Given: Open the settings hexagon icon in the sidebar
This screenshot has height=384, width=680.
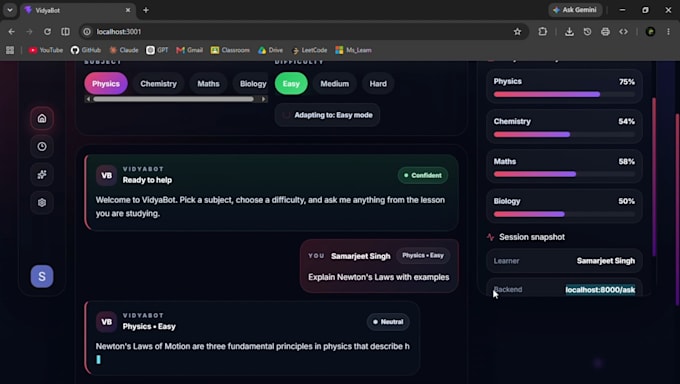Looking at the screenshot, I should pyautogui.click(x=42, y=202).
